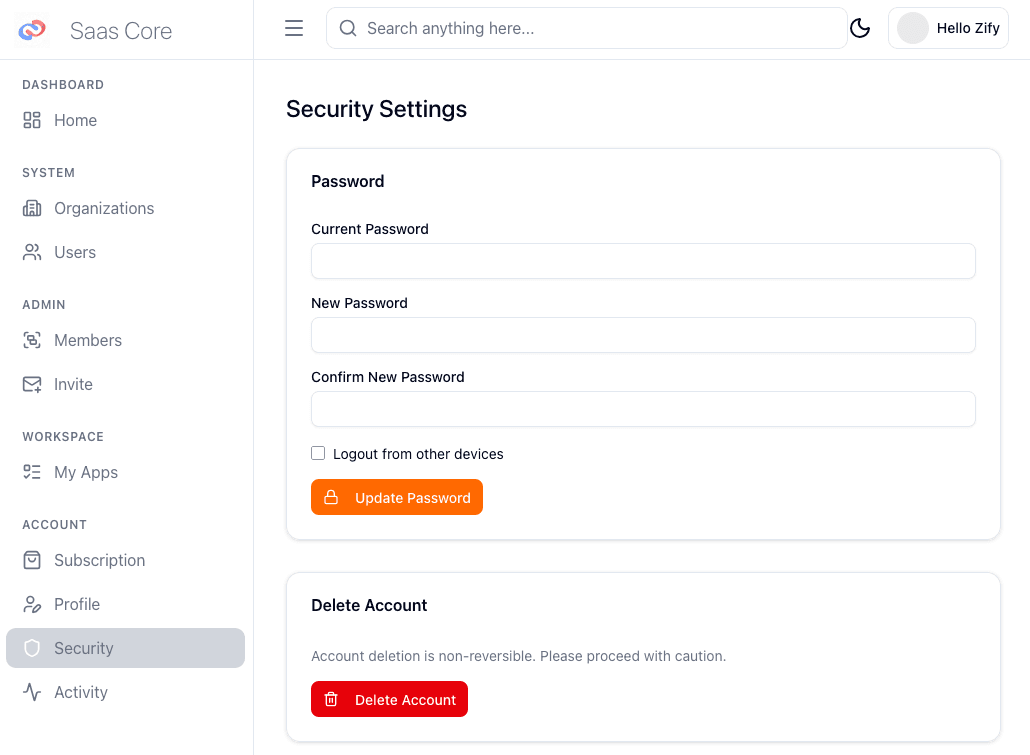
Task: Enable Logout from other devices checkbox
Action: 318,453
